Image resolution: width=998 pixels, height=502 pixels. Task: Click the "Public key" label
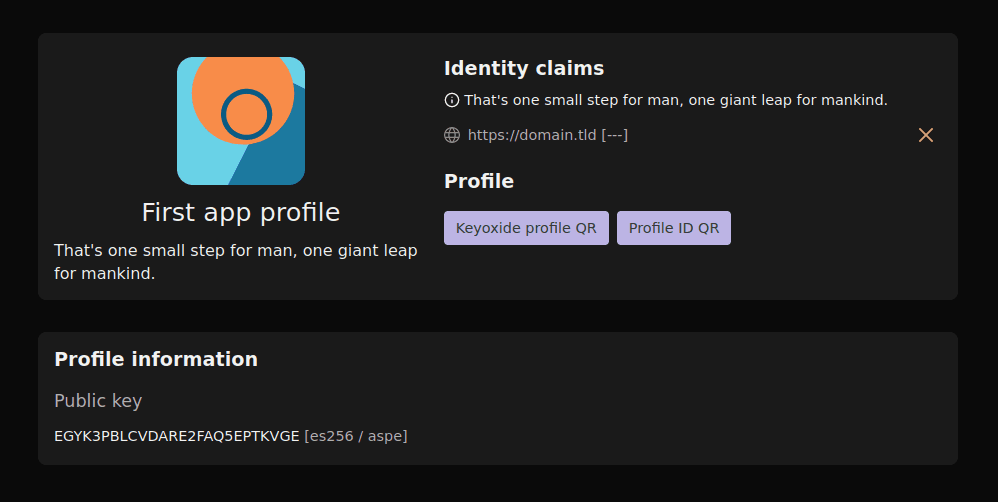click(x=98, y=401)
